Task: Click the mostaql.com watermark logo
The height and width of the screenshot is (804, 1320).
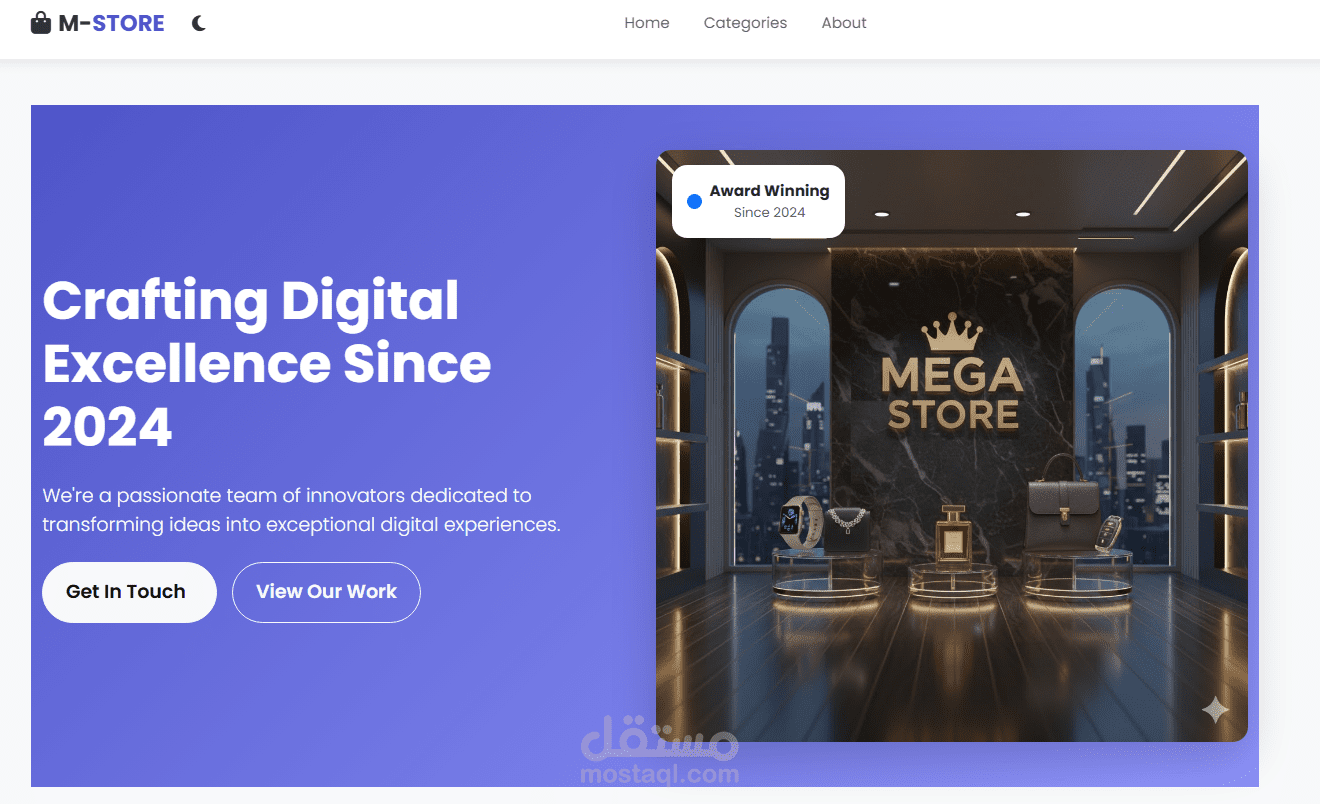Action: coord(660,752)
